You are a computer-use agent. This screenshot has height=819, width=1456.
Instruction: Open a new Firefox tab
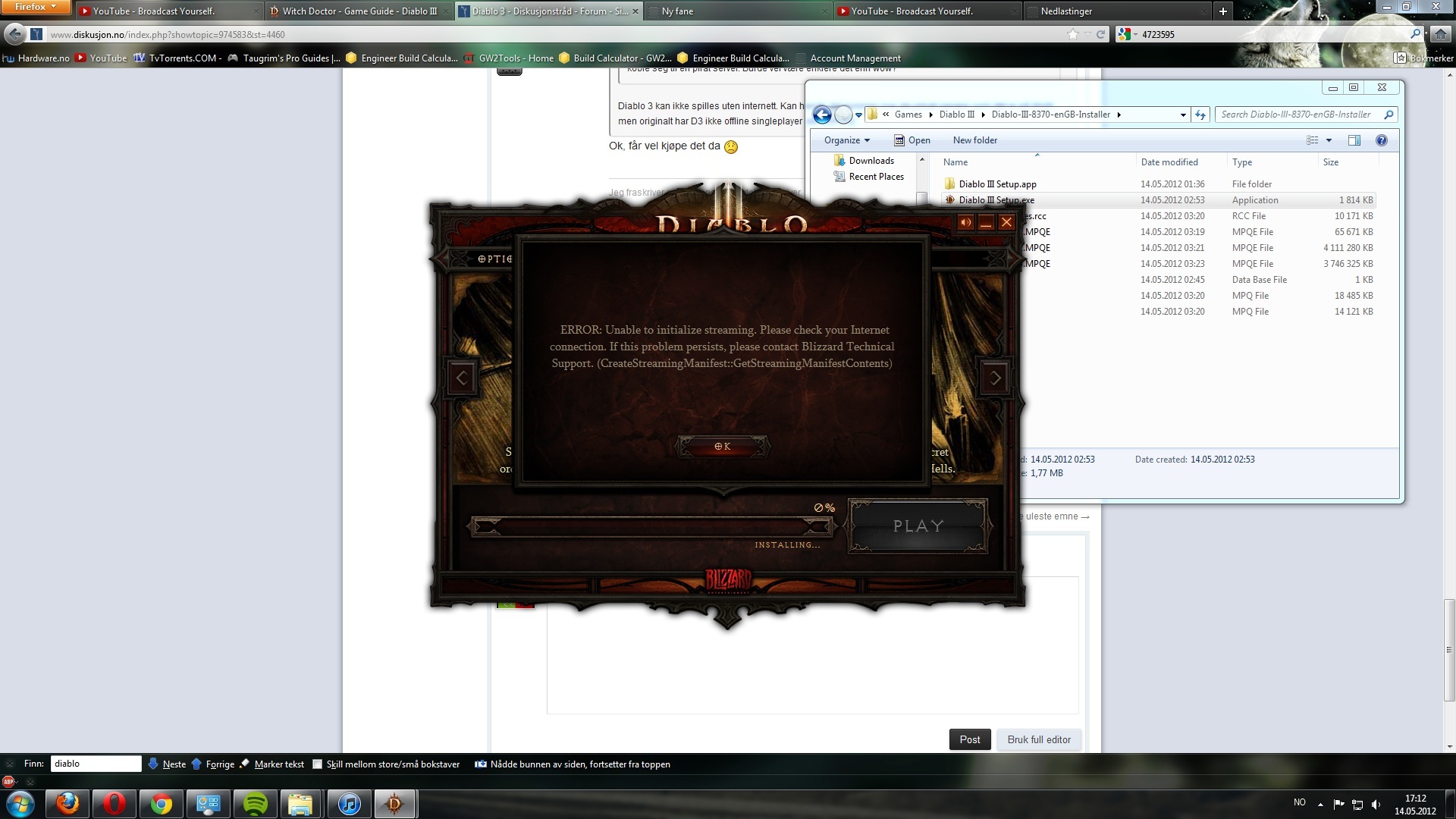(x=1223, y=11)
